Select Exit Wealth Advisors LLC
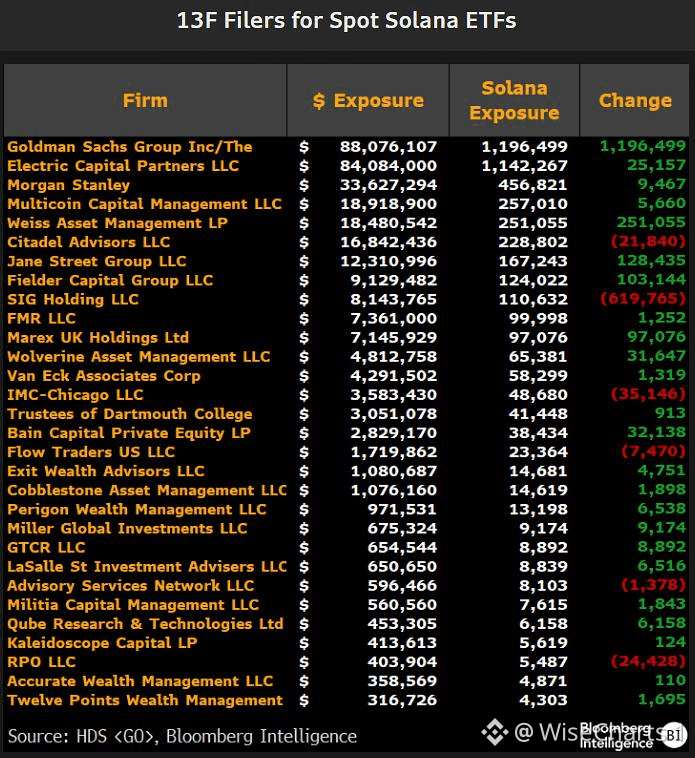The width and height of the screenshot is (695, 758). [105, 471]
